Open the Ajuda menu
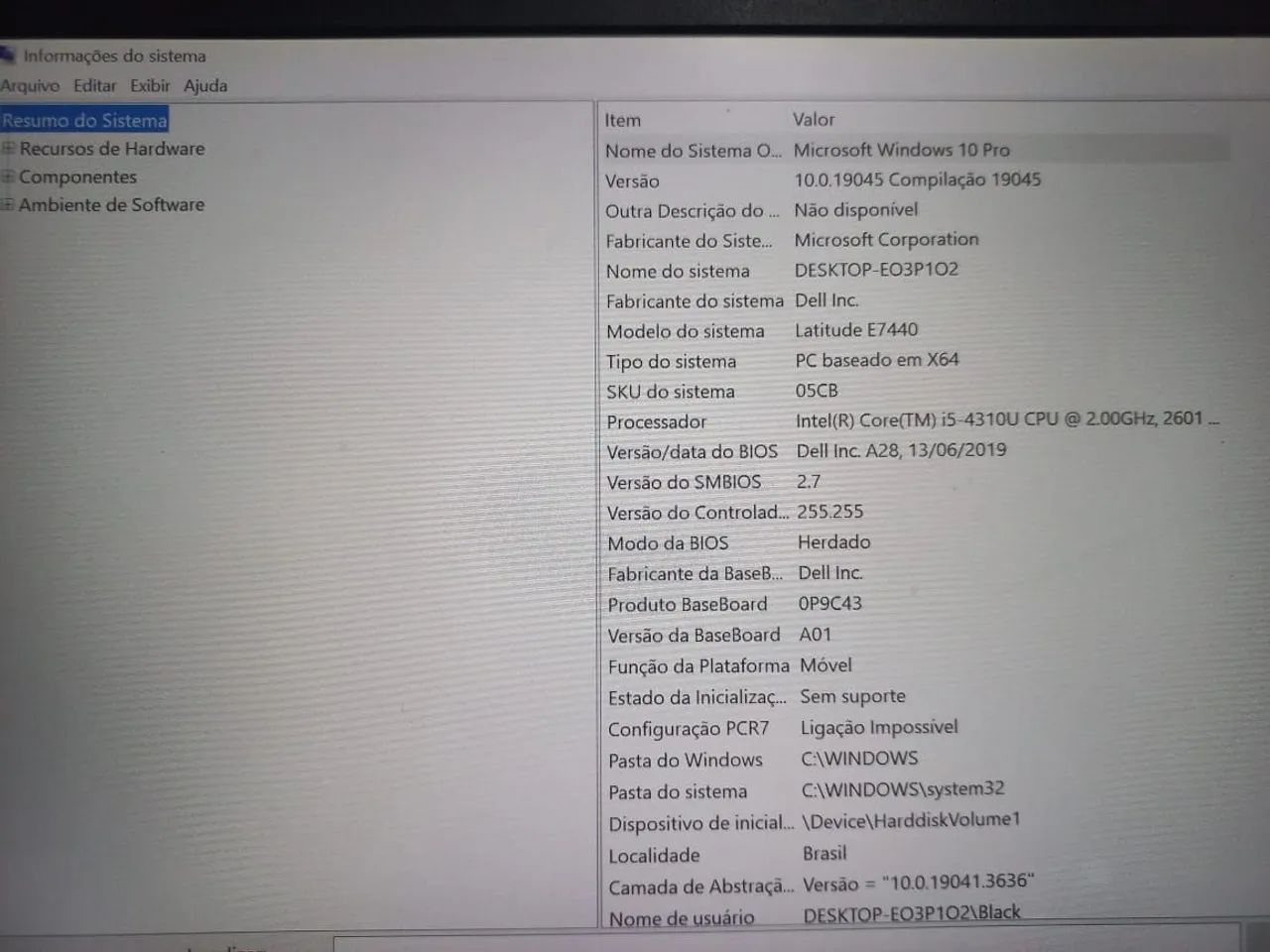Image resolution: width=1270 pixels, height=952 pixels. click(204, 85)
